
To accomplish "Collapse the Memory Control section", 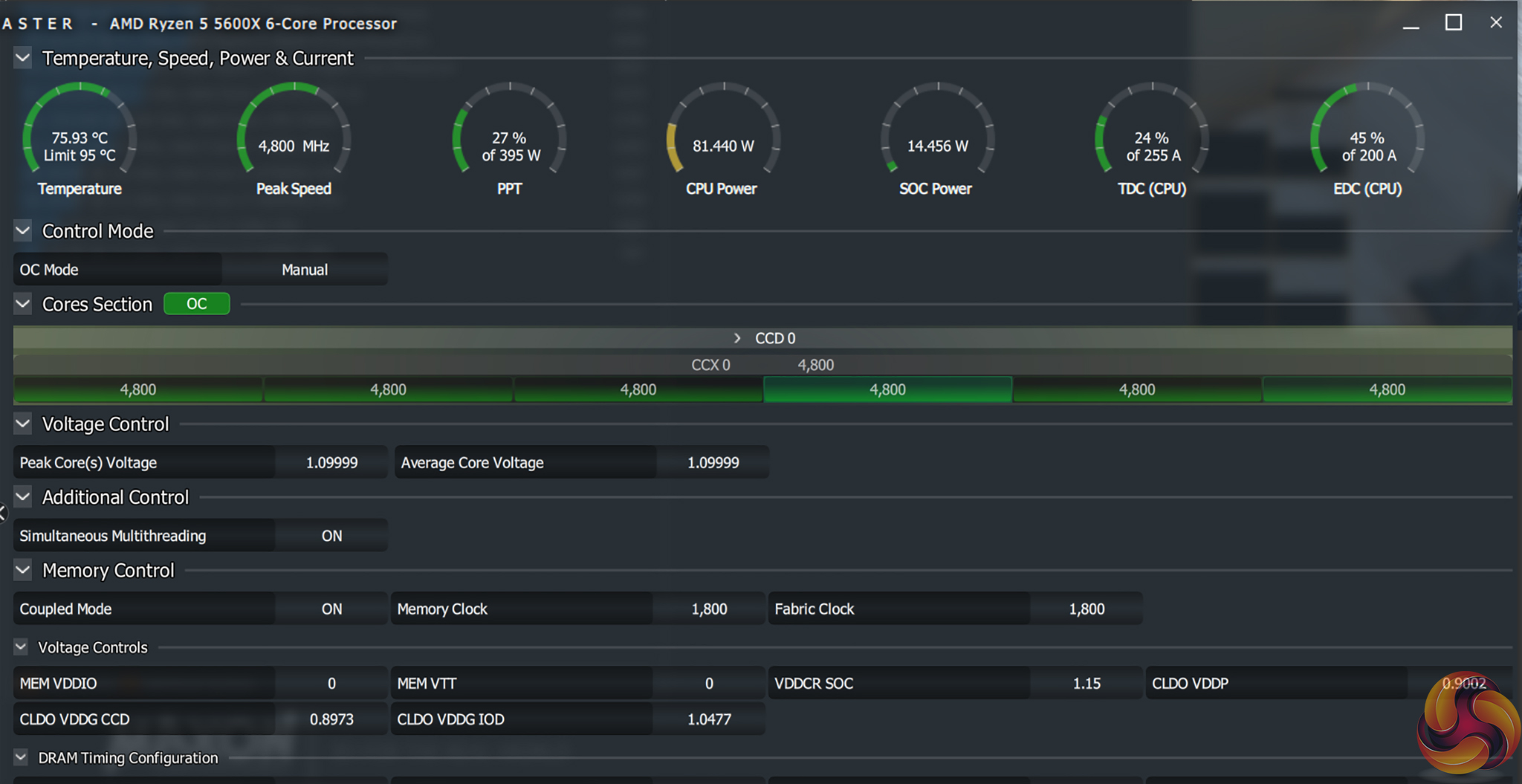I will point(23,570).
